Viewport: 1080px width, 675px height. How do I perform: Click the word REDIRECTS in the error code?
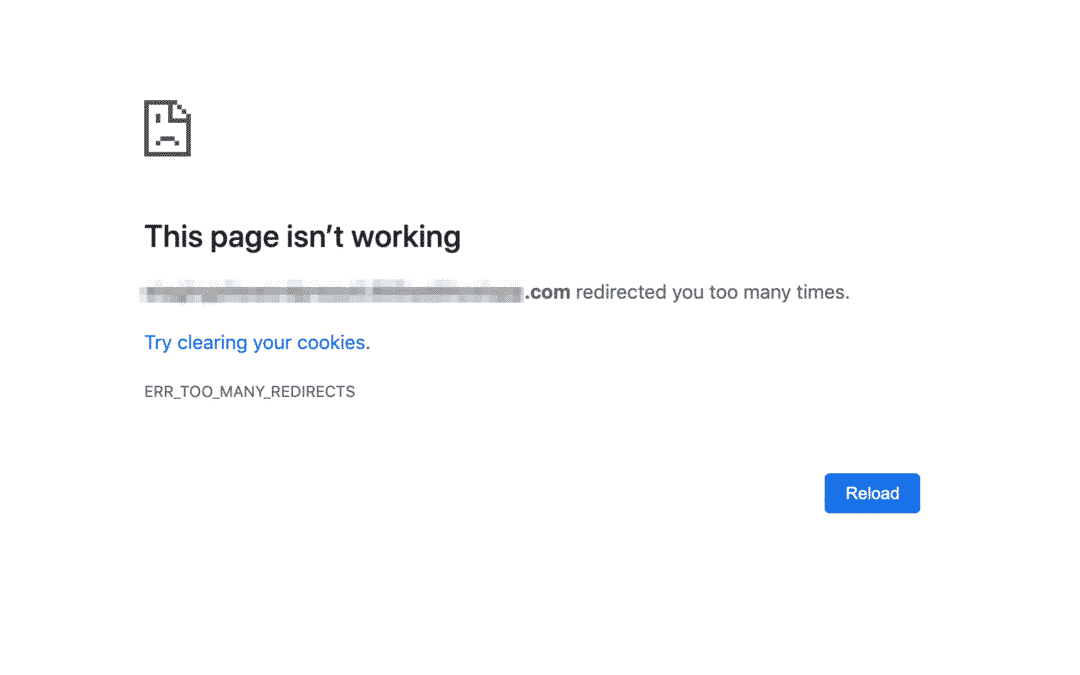point(313,391)
